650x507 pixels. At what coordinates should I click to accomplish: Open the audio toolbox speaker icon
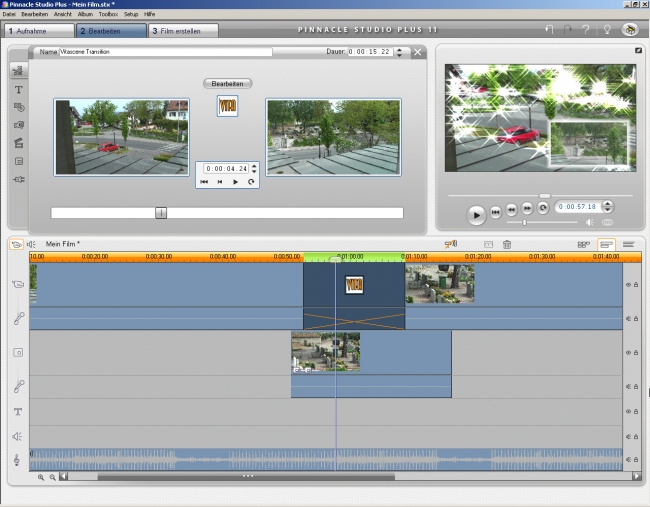pos(31,244)
